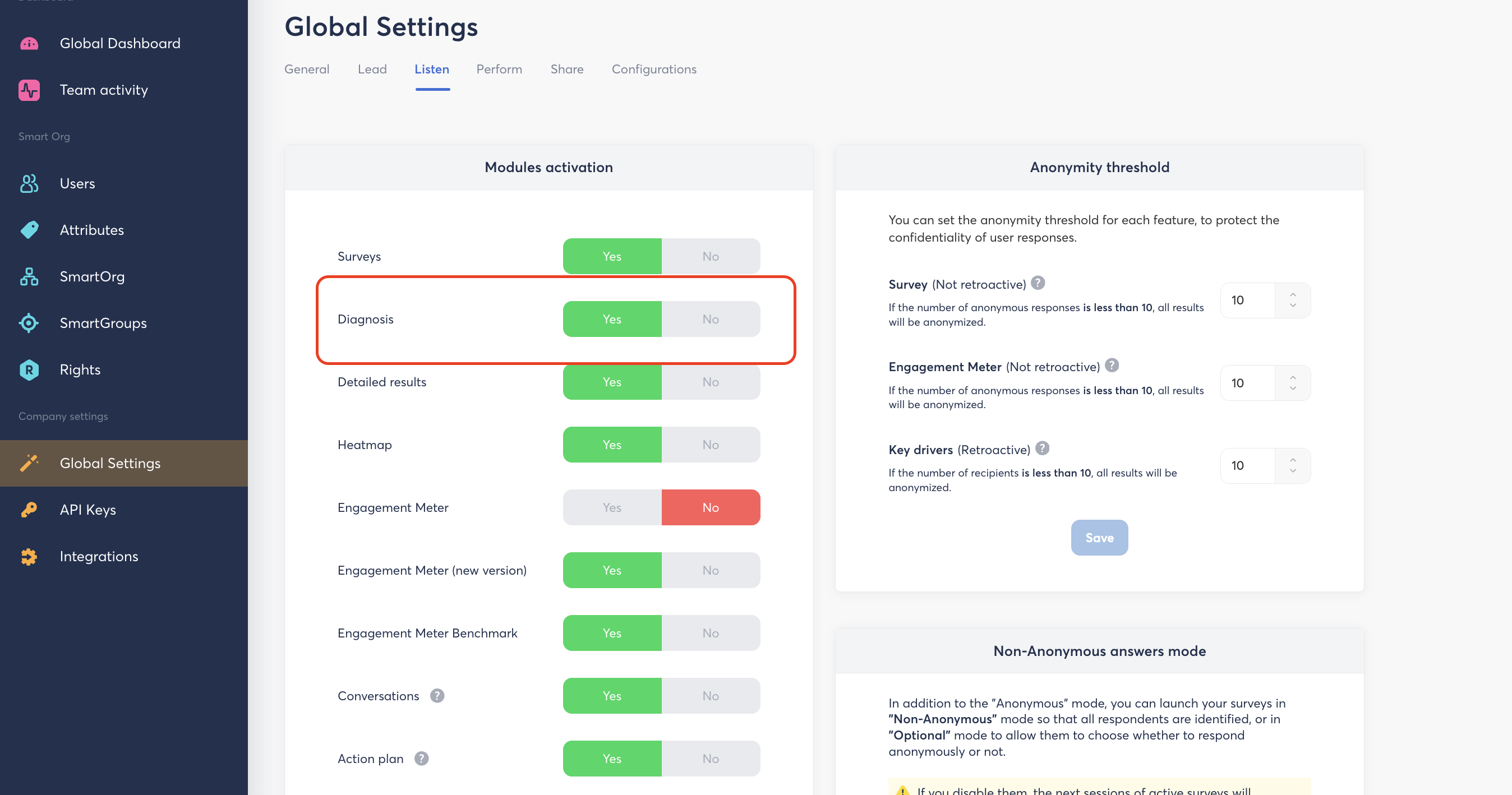The height and width of the screenshot is (795, 1512).
Task: Click the API Keys key icon
Action: pos(29,510)
